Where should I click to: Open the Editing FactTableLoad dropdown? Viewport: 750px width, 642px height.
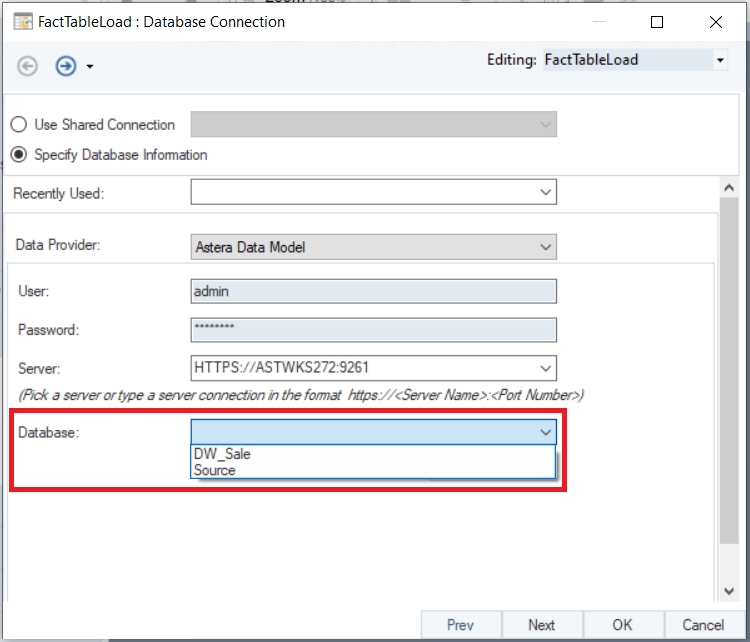720,60
